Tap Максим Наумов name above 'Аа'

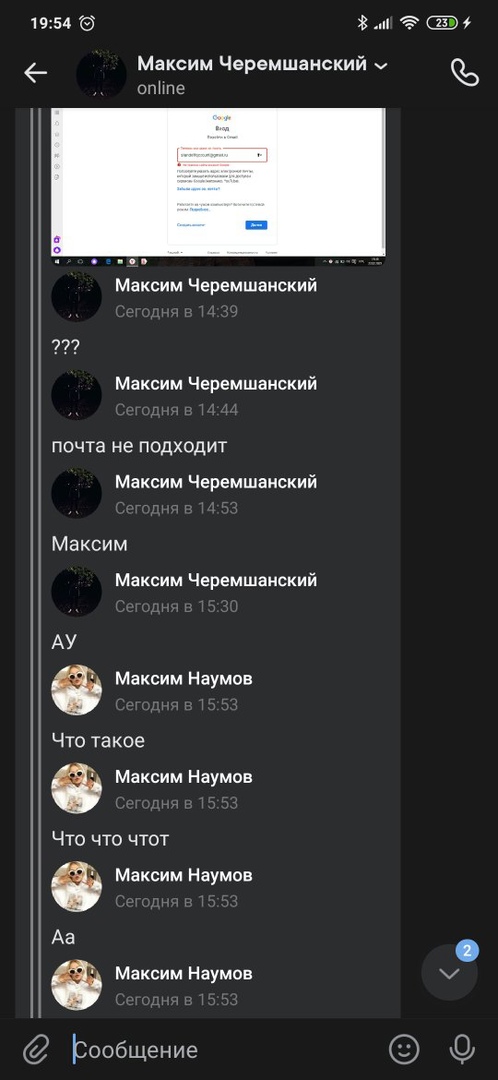pyautogui.click(x=183, y=973)
